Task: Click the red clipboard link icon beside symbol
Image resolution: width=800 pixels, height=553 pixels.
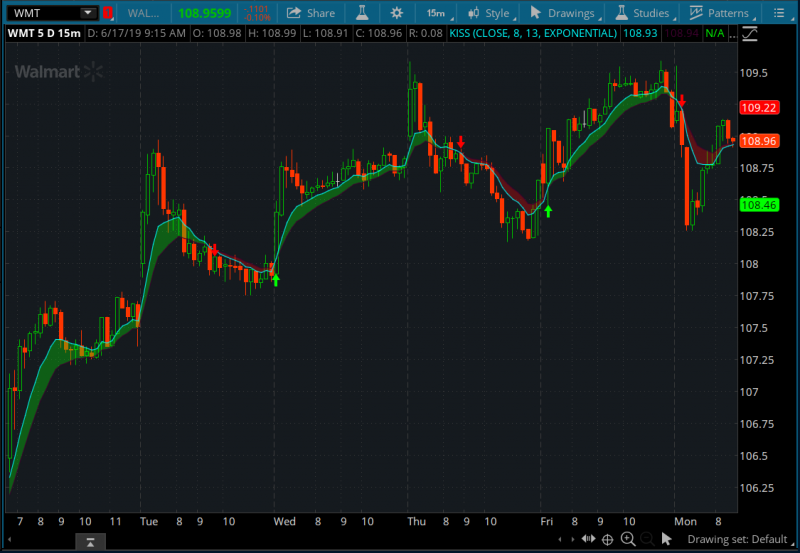Action: (x=107, y=13)
